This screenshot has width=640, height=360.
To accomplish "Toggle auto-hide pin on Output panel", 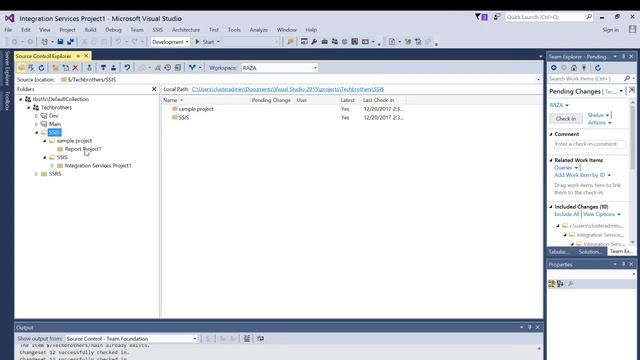I will [529, 327].
